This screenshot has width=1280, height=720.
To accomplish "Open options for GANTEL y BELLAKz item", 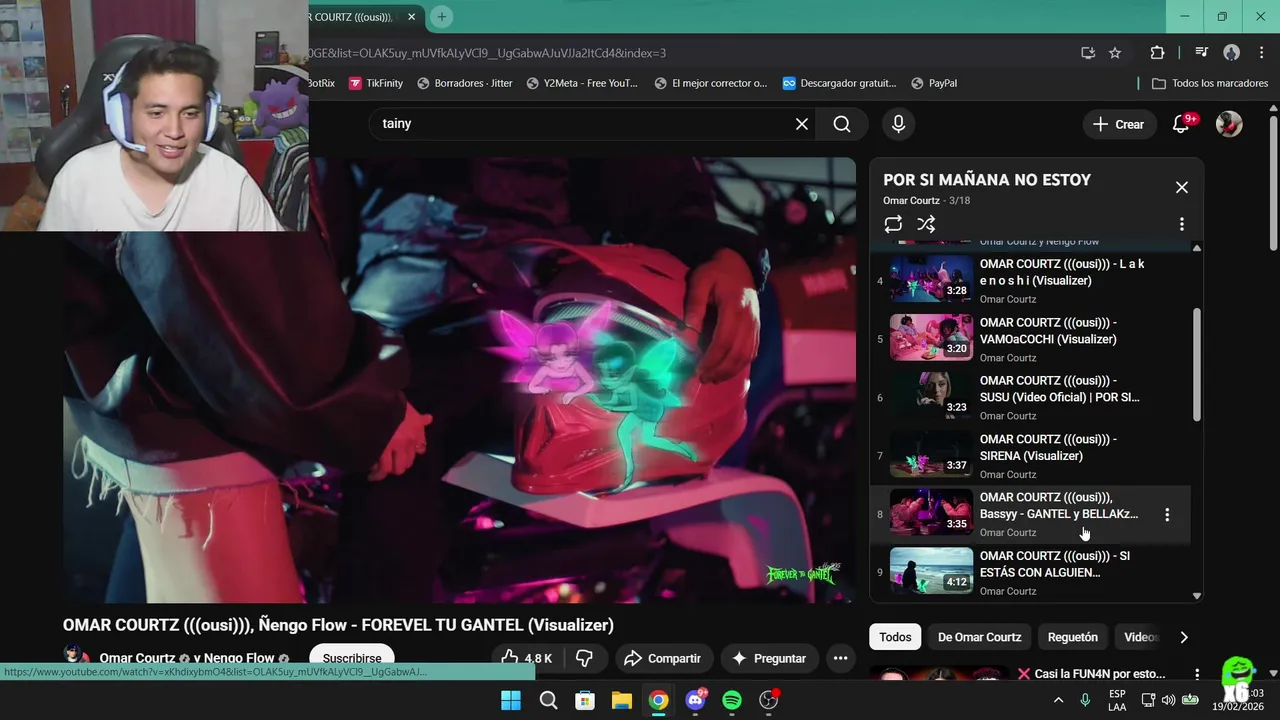I will (x=1167, y=514).
